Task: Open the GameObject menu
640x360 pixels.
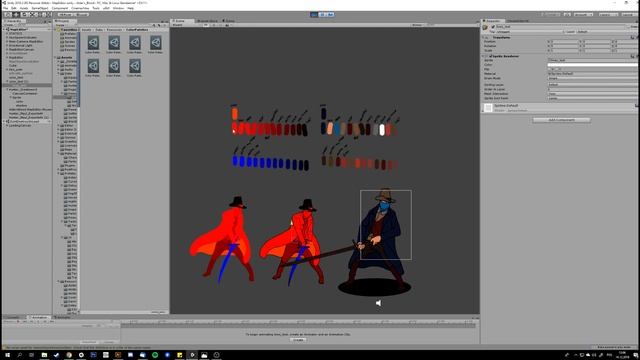Action: coord(40,8)
